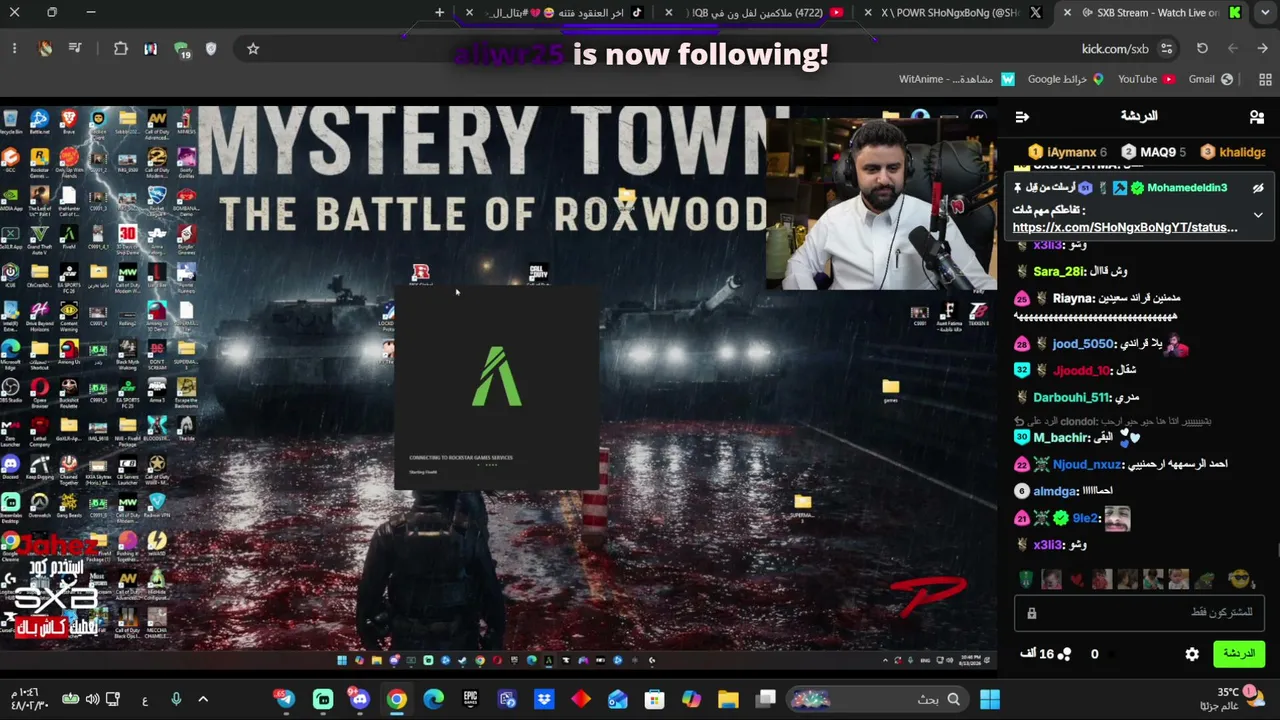This screenshot has height=720, width=1280.
Task: Select the sunglasses emoji in emote bar
Action: tap(1240, 579)
